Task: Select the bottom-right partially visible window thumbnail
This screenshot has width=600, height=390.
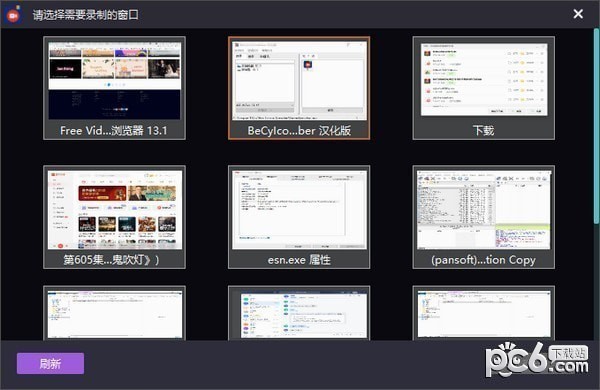Action: click(x=484, y=313)
